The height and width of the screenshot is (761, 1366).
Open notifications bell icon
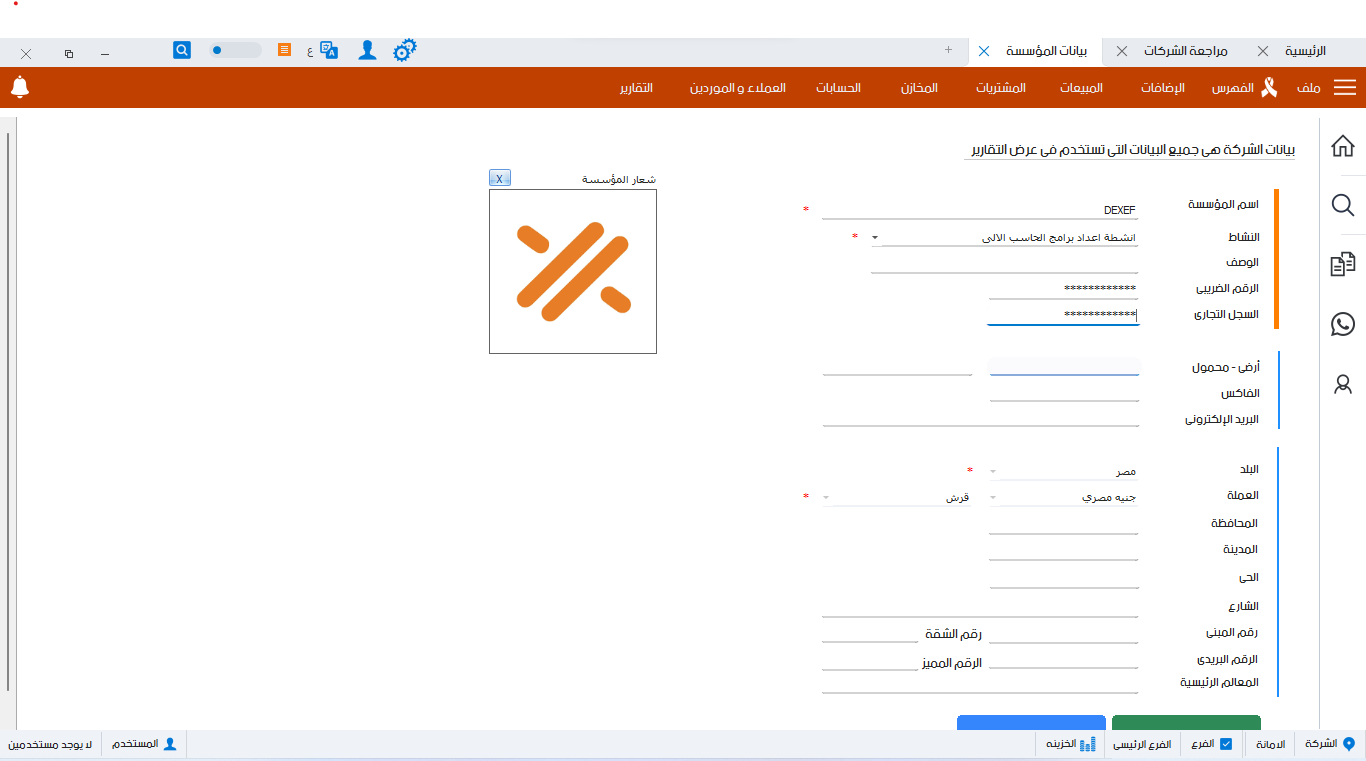[20, 87]
